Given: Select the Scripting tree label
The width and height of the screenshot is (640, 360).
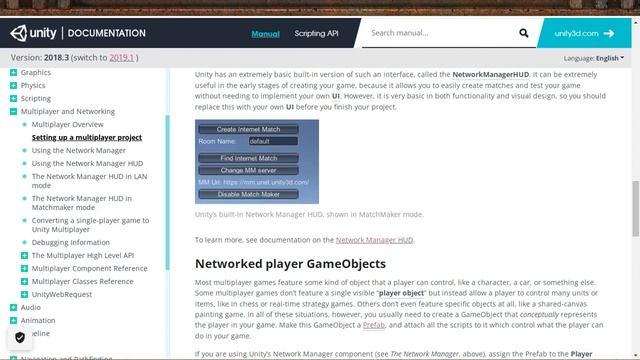Looking at the screenshot, I should coord(36,98).
